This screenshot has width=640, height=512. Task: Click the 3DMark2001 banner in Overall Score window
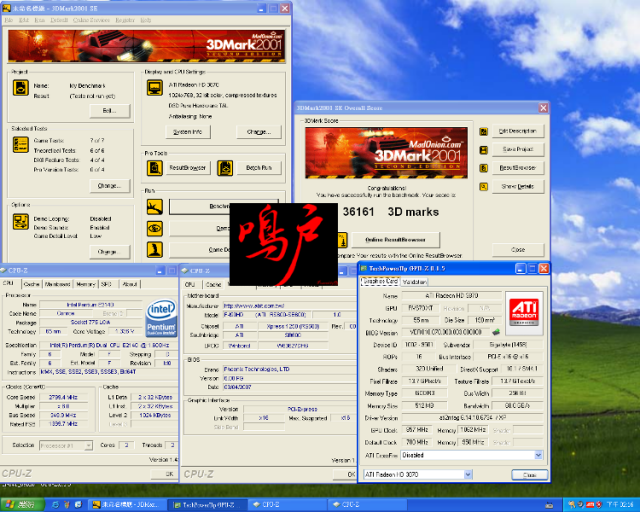click(386, 153)
